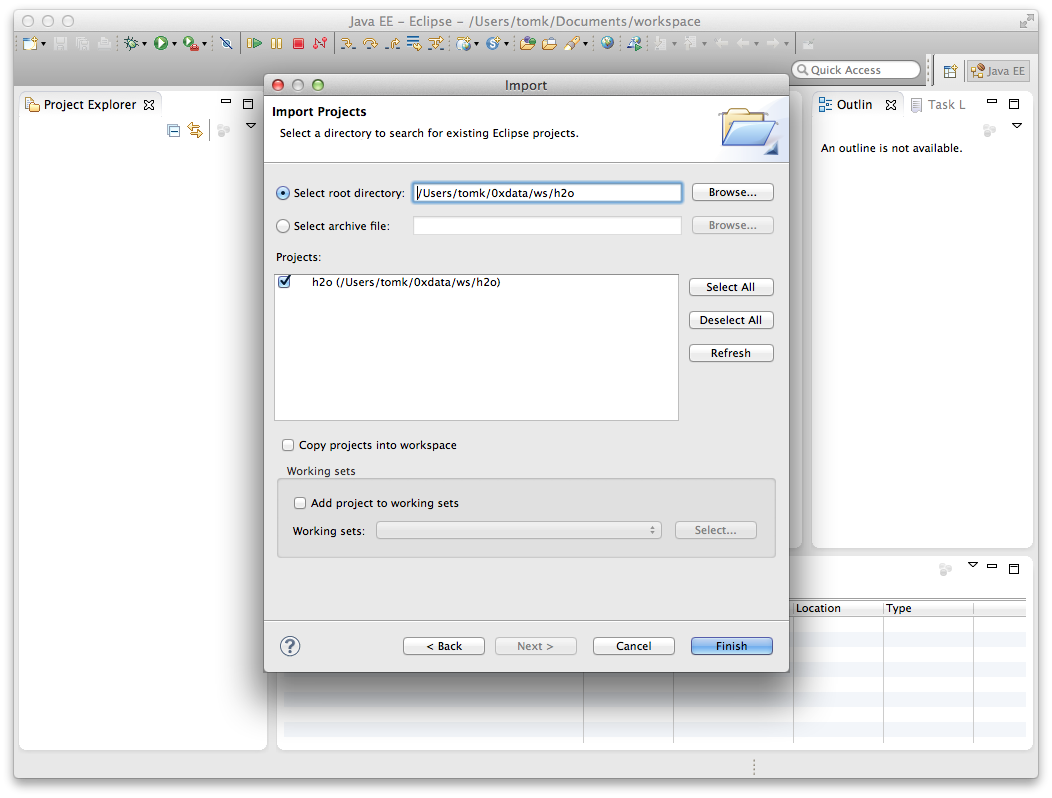This screenshot has height=798, width=1052.
Task: Select the 'Select archive file' radio button
Action: coord(282,225)
